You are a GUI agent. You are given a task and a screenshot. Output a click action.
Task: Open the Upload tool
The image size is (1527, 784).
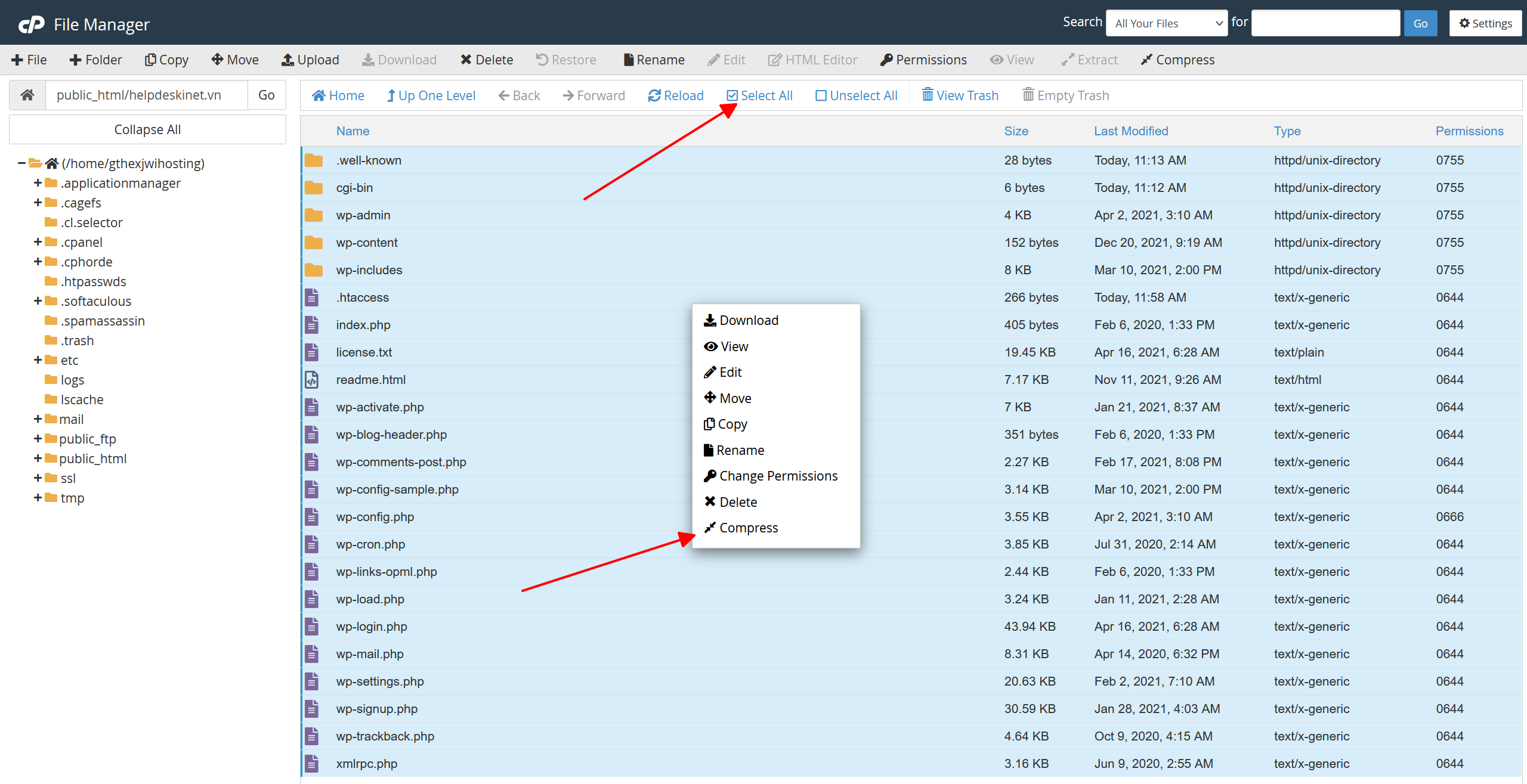click(310, 60)
